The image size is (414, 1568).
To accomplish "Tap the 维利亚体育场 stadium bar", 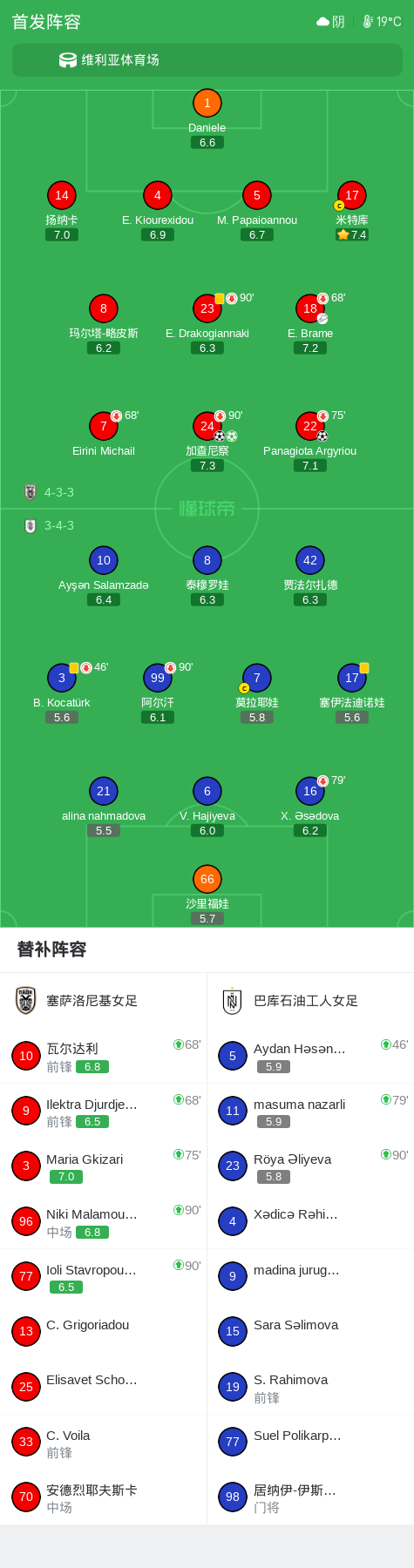I will (x=207, y=60).
